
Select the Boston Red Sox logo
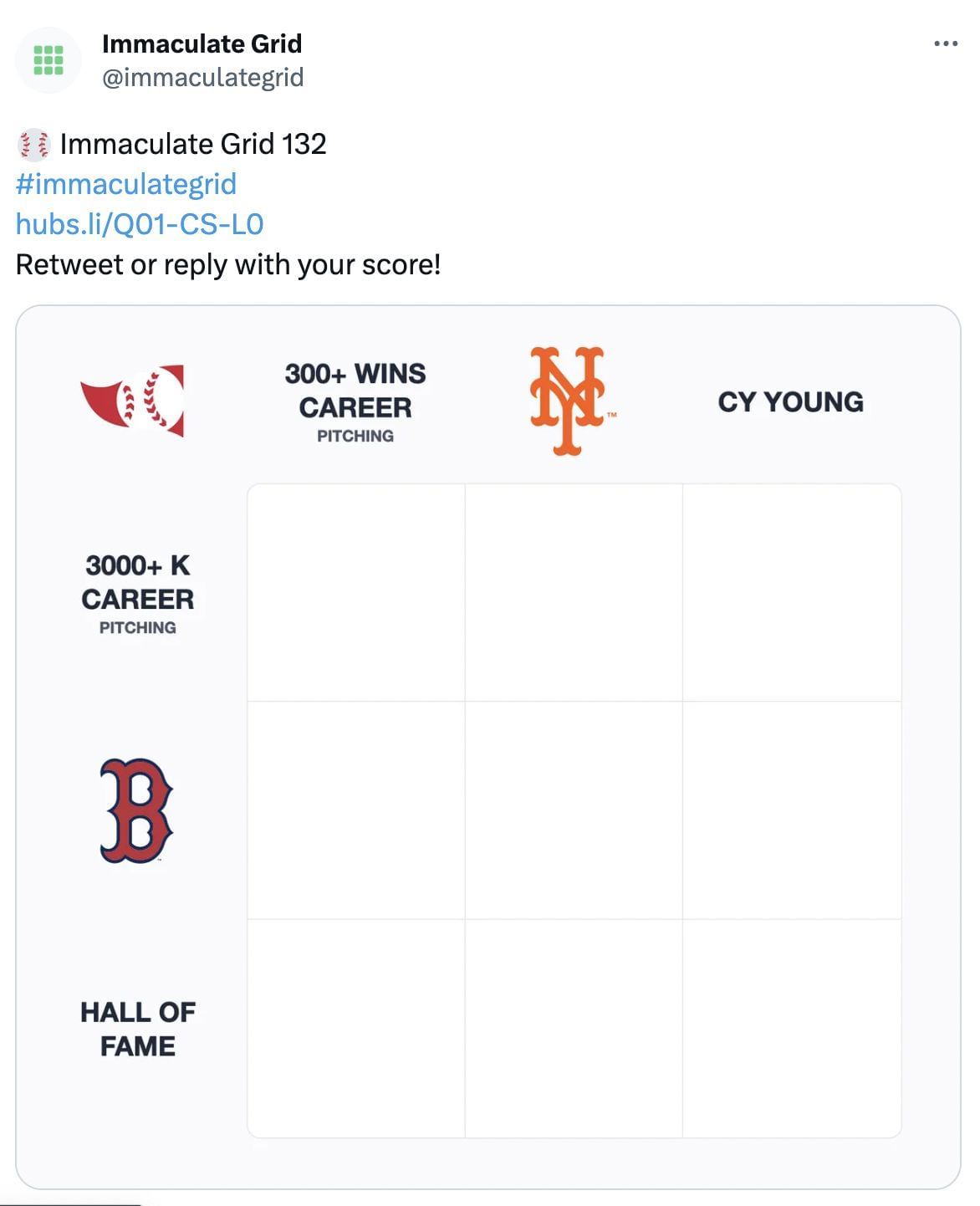[135, 811]
